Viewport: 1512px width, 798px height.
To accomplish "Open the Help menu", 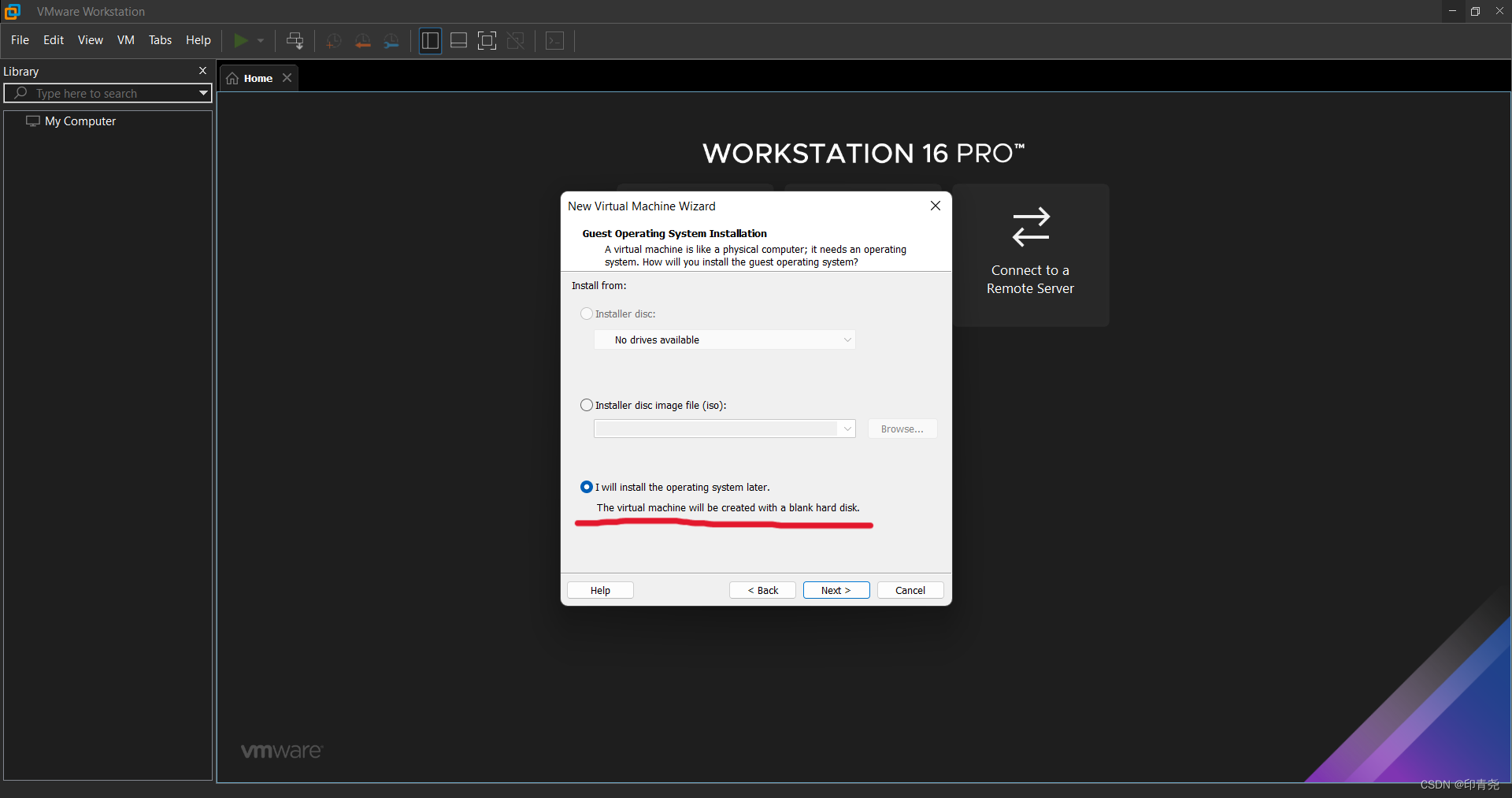I will pos(198,40).
